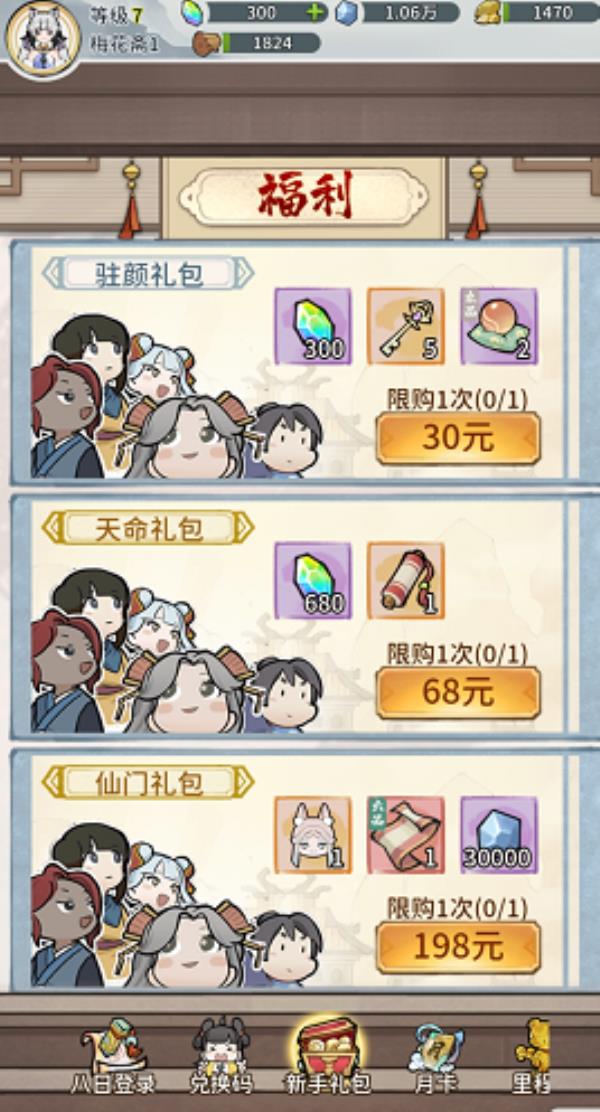The image size is (600, 1112).
Task: Tap the player avatar portrait
Action: click(x=43, y=37)
